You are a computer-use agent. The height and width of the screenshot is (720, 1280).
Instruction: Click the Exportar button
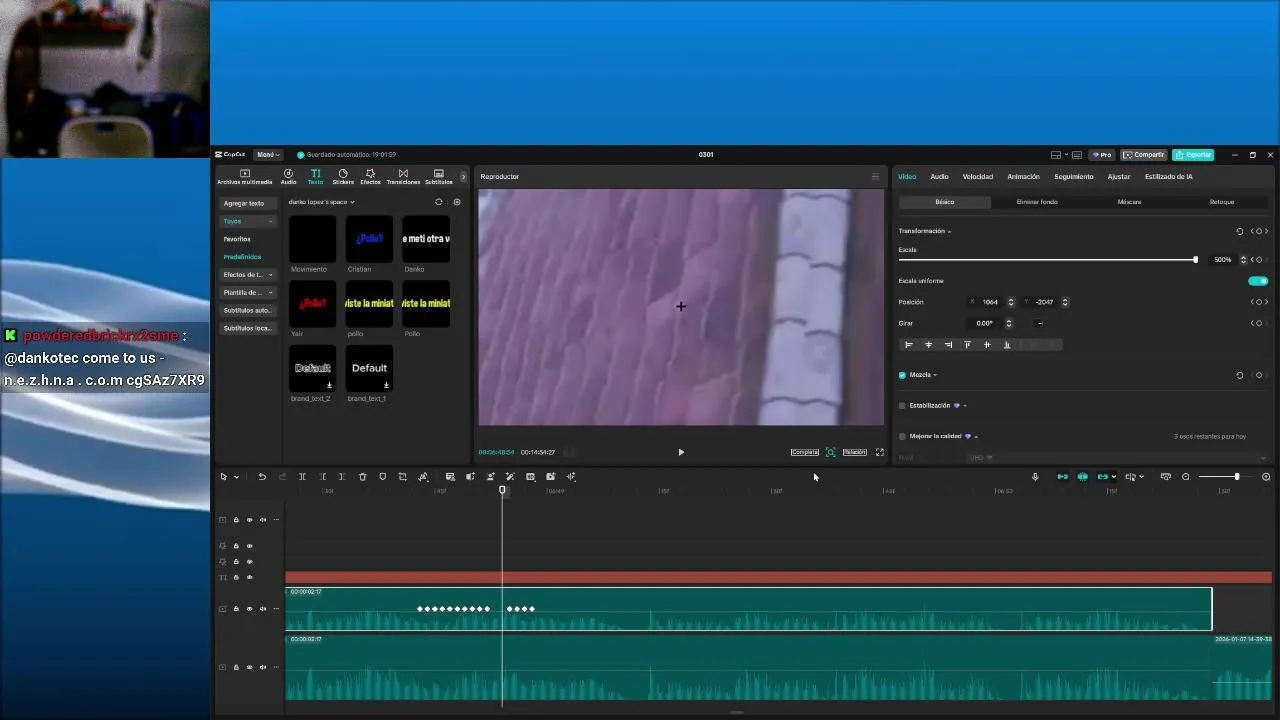click(1193, 155)
